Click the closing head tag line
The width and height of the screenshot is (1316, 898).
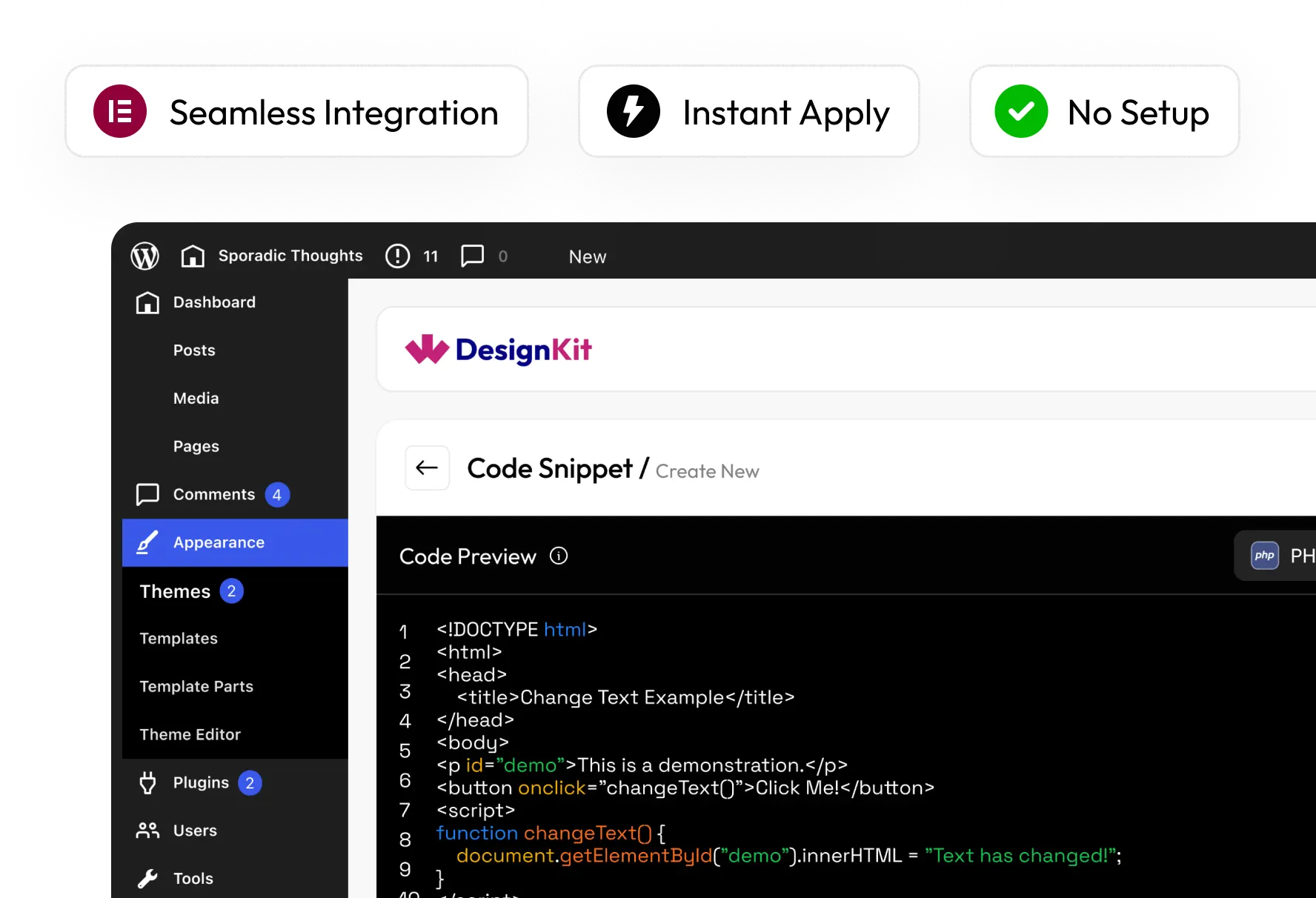click(475, 719)
